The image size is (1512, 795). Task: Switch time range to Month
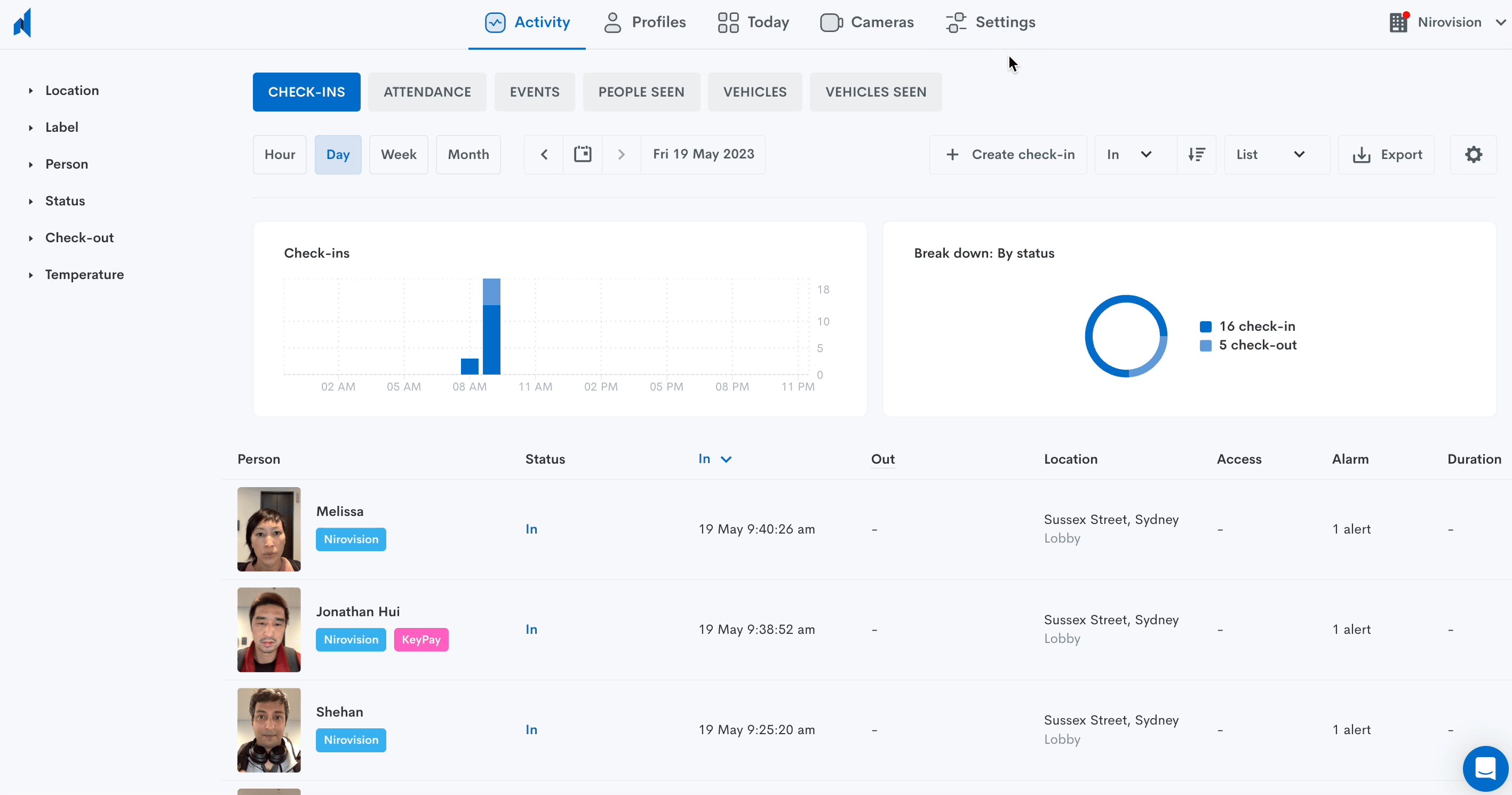coord(468,154)
